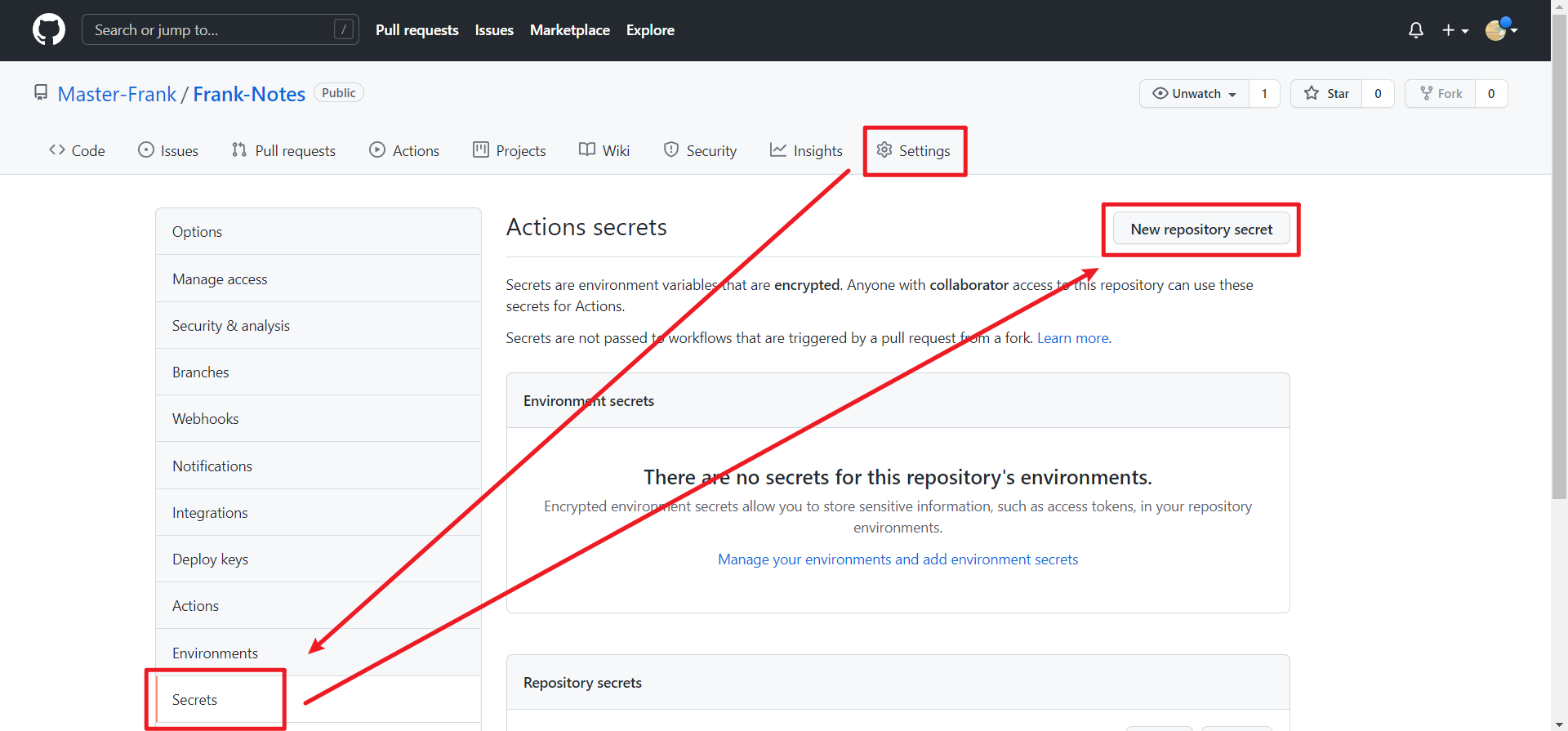Click the eye icon on Unwatch

(1160, 93)
